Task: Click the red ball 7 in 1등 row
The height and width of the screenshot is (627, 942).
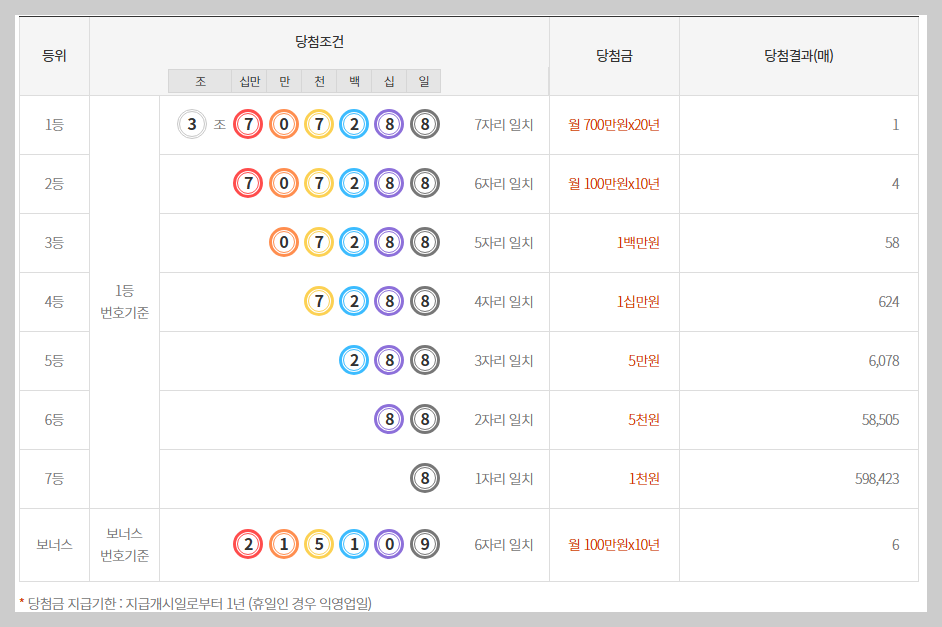Action: click(248, 124)
